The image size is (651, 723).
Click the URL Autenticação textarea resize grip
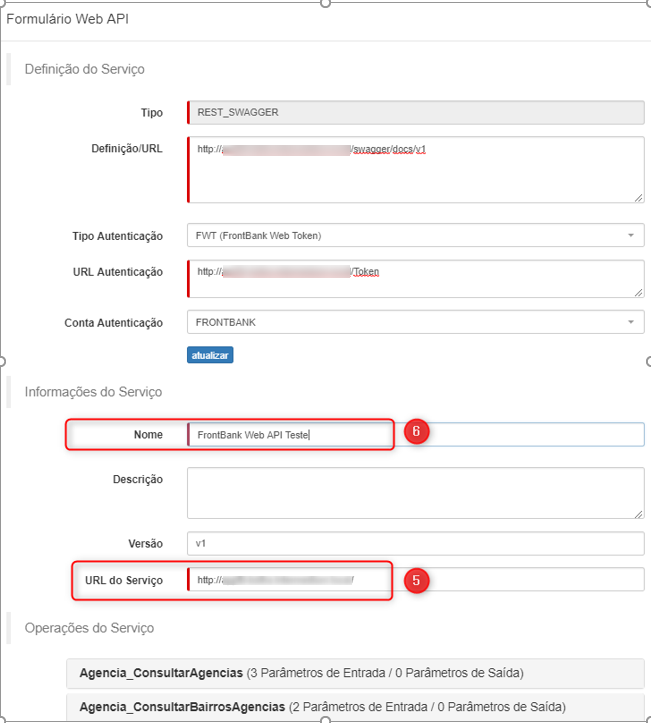tap(638, 291)
